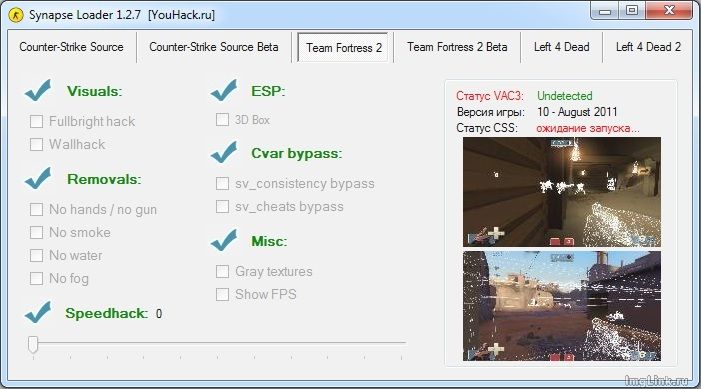This screenshot has width=701, height=389.
Task: Enable the Wallhack checkbox
Action: coord(36,144)
